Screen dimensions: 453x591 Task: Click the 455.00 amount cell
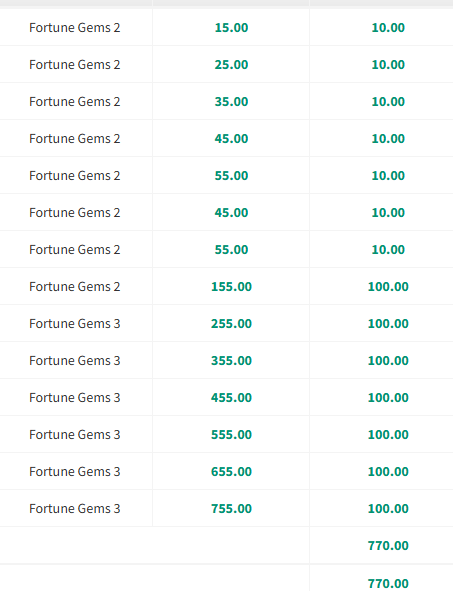pyautogui.click(x=231, y=397)
